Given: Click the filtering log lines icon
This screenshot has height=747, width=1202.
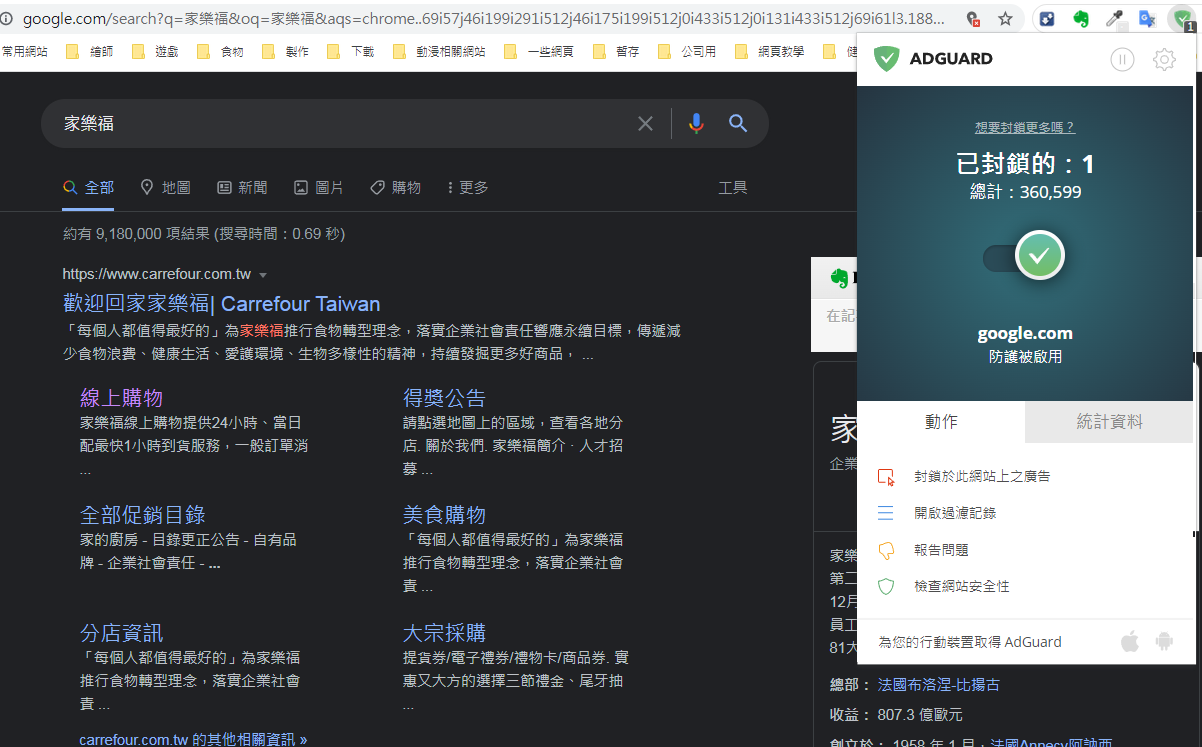Looking at the screenshot, I should tap(885, 513).
